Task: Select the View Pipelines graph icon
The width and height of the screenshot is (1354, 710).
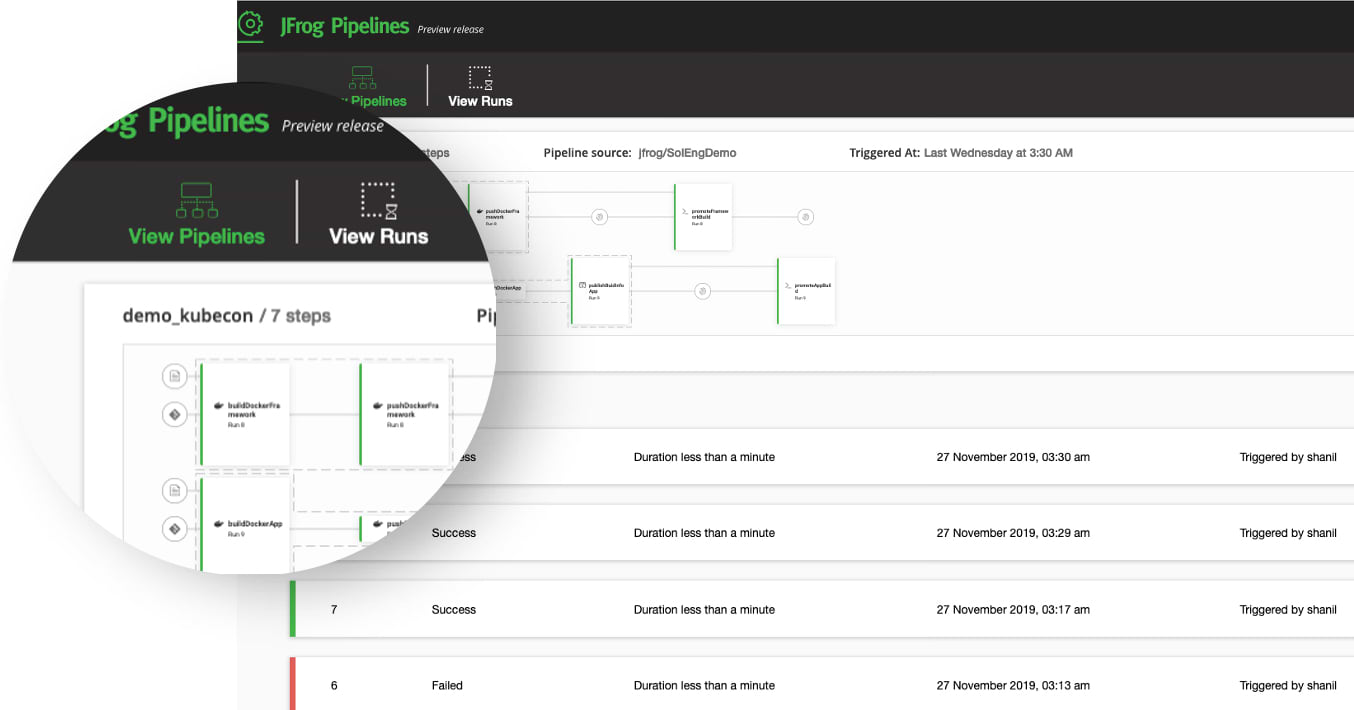Action: (x=196, y=200)
